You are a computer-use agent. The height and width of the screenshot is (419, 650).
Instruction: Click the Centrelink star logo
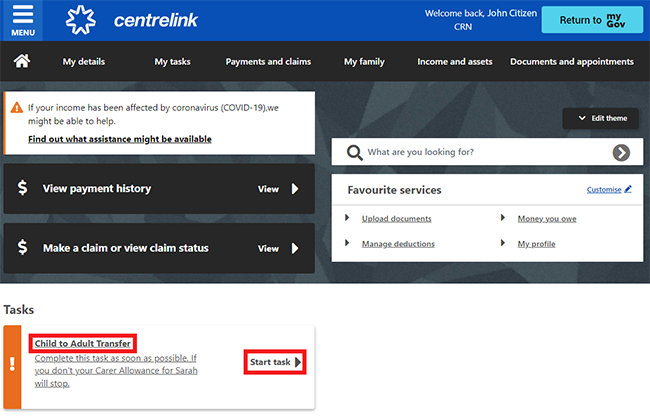(x=81, y=19)
